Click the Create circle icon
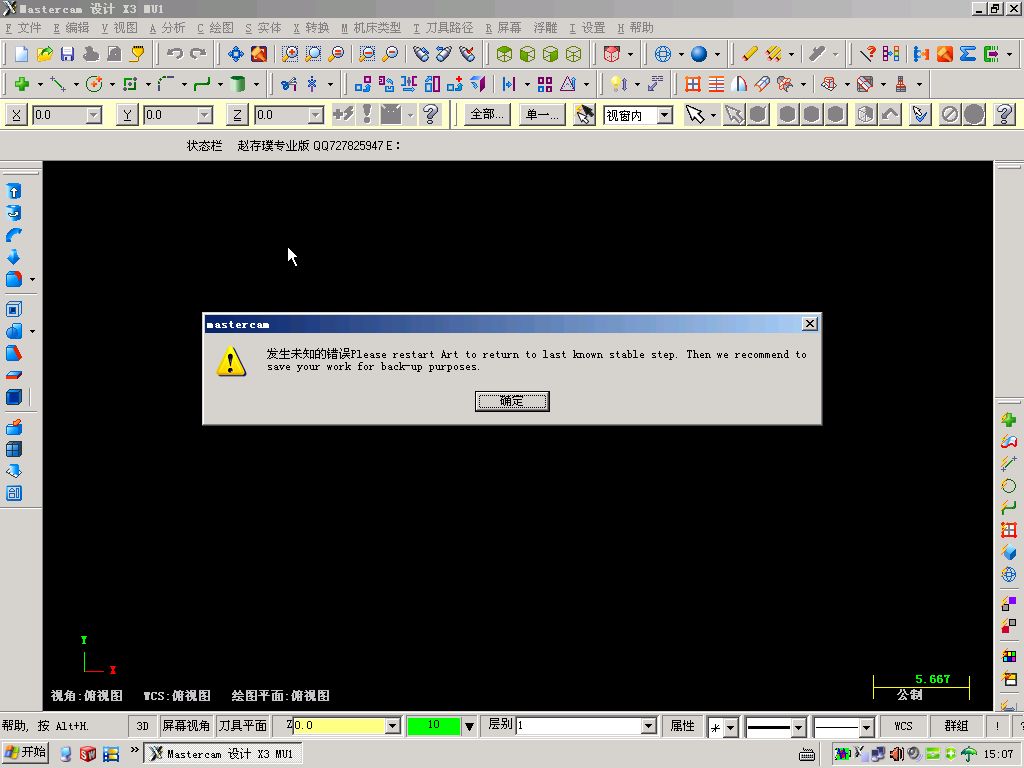The image size is (1024, 768). (x=94, y=84)
